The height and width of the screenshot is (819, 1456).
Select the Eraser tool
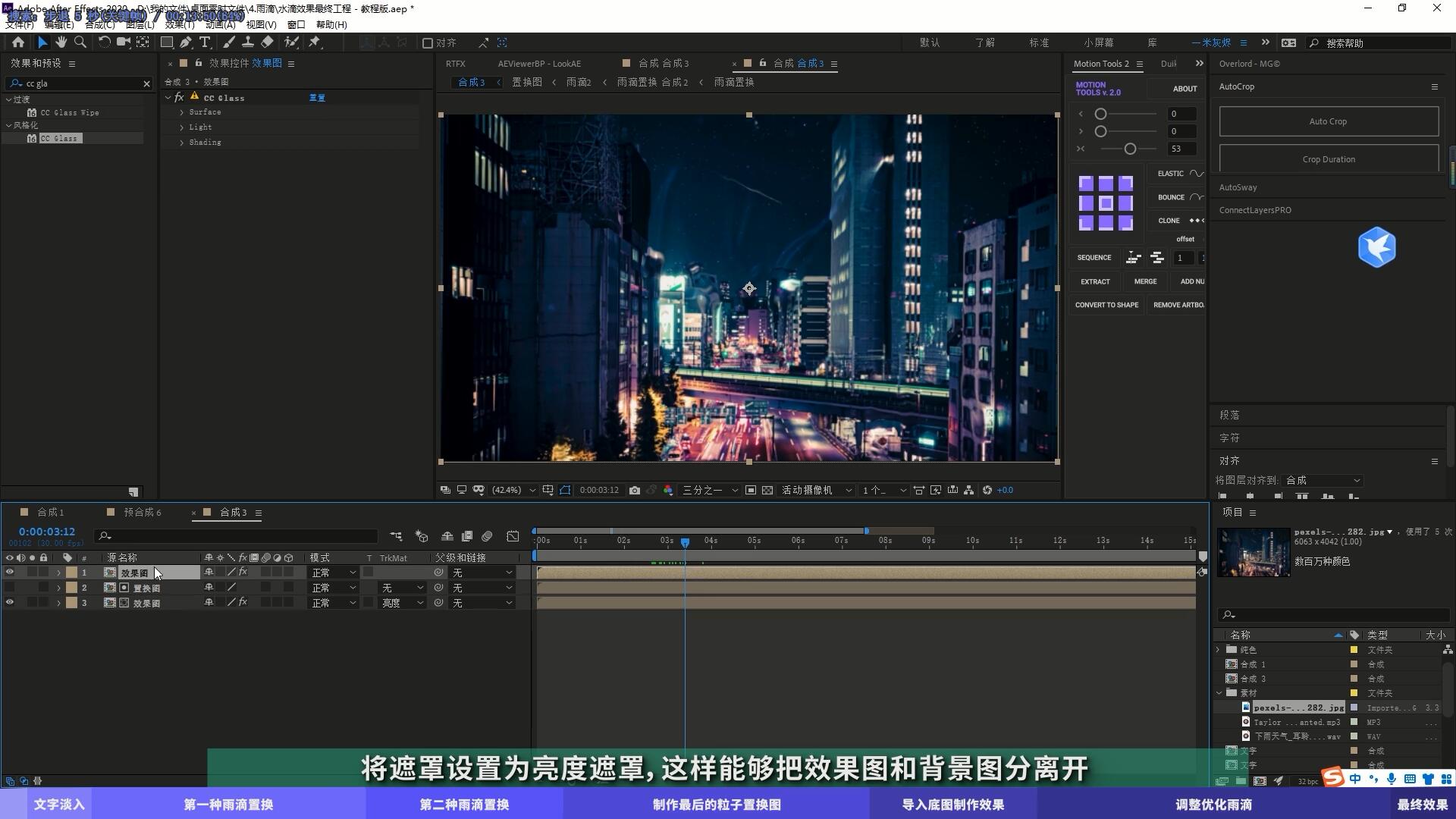point(267,42)
